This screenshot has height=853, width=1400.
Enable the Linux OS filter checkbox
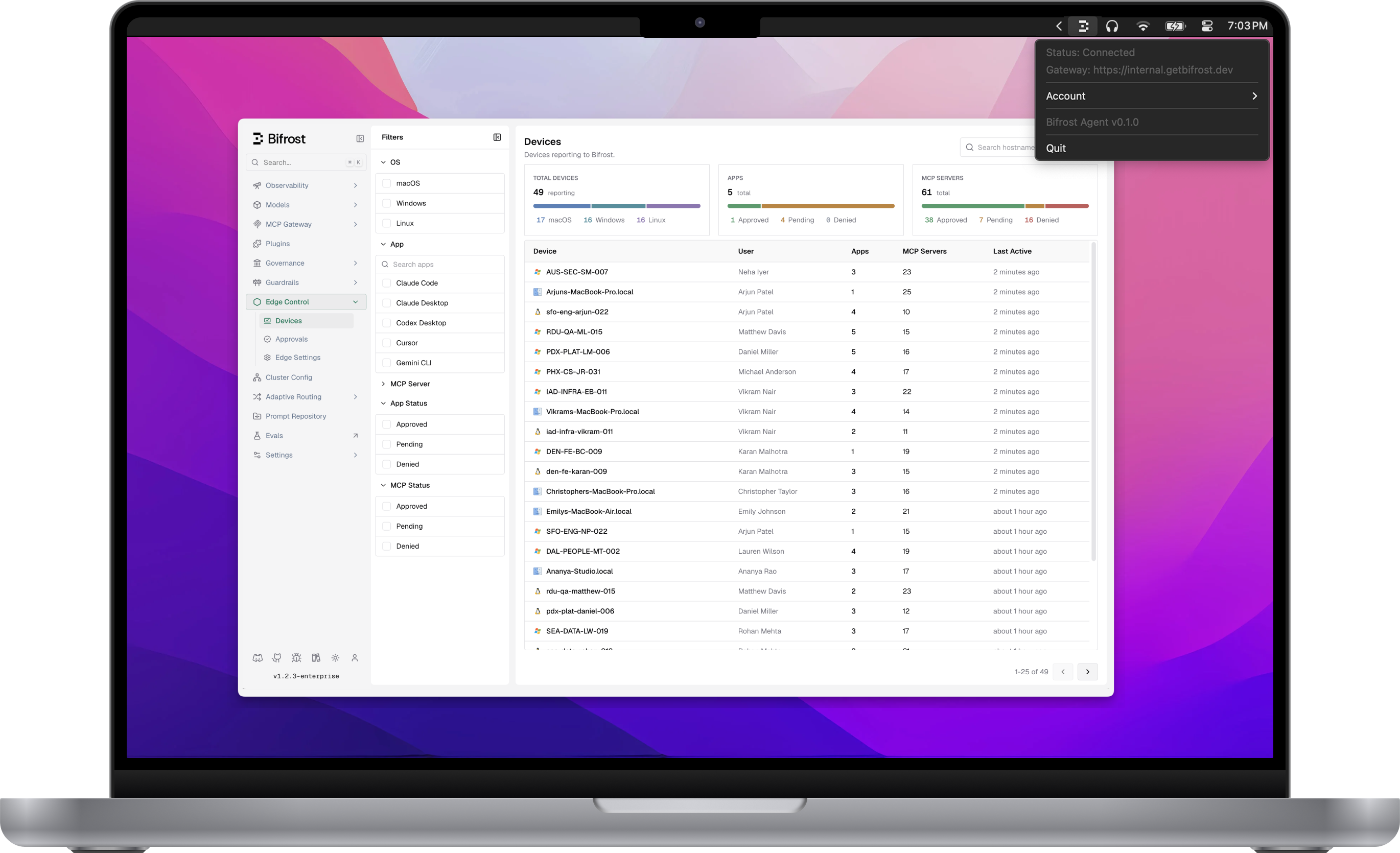tap(386, 223)
